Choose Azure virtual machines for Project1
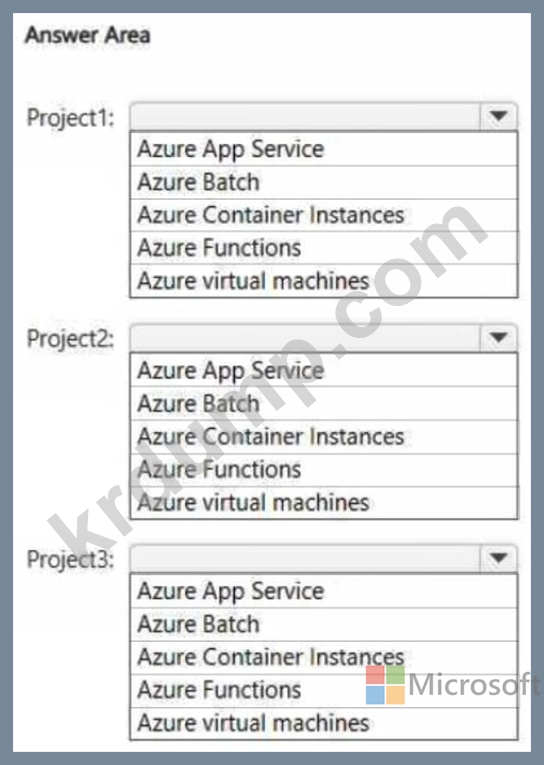This screenshot has height=765, width=544. point(324,281)
